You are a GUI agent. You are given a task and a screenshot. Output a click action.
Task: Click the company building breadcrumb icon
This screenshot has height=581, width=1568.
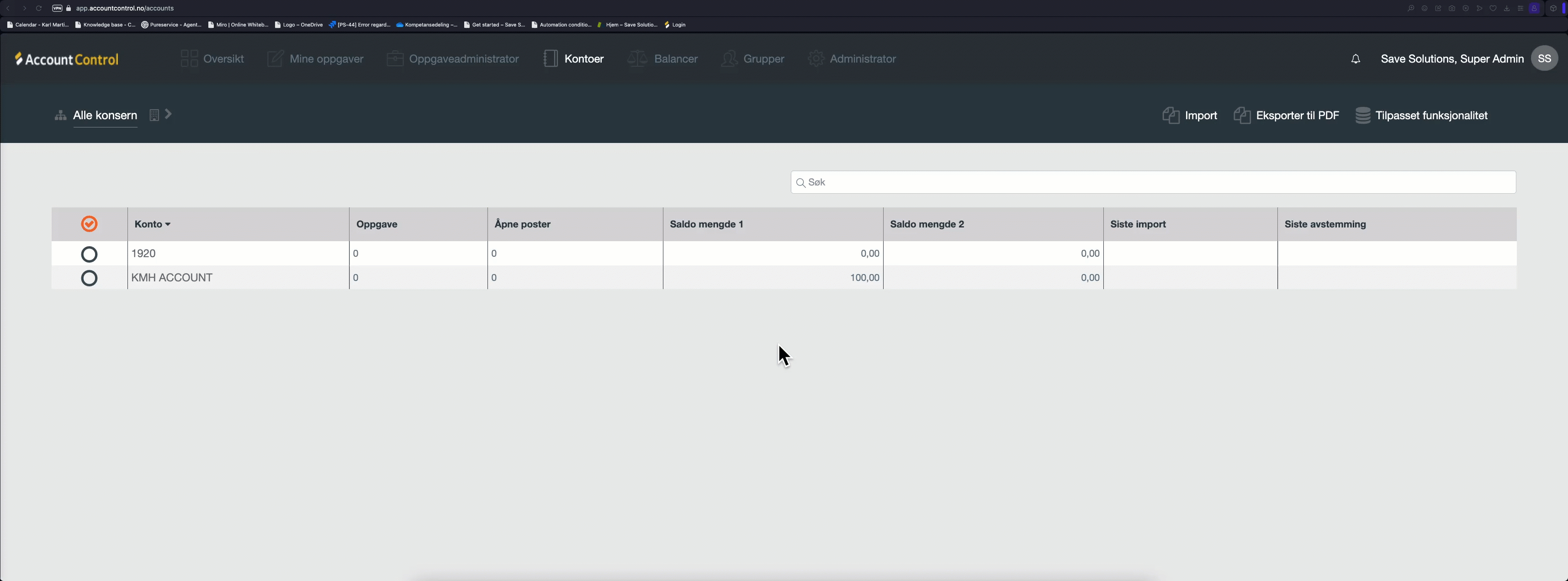pyautogui.click(x=154, y=115)
